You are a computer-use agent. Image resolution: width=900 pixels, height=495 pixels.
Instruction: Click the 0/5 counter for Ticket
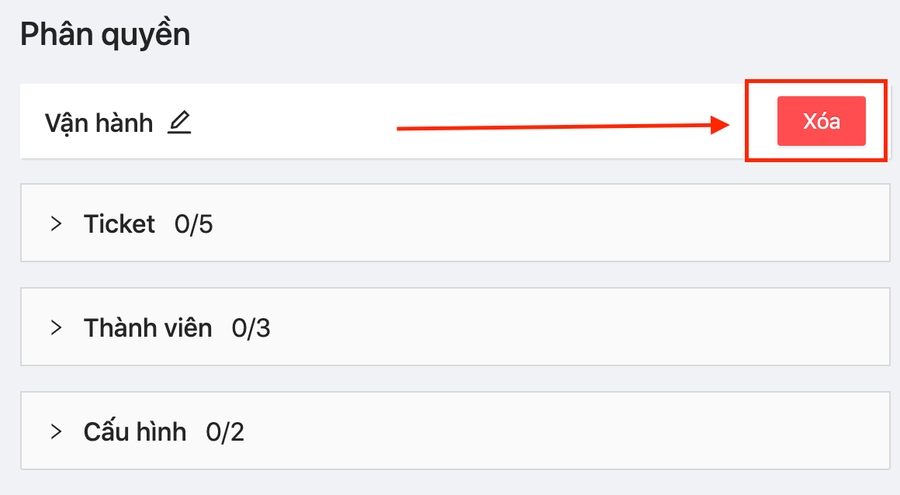pos(193,223)
